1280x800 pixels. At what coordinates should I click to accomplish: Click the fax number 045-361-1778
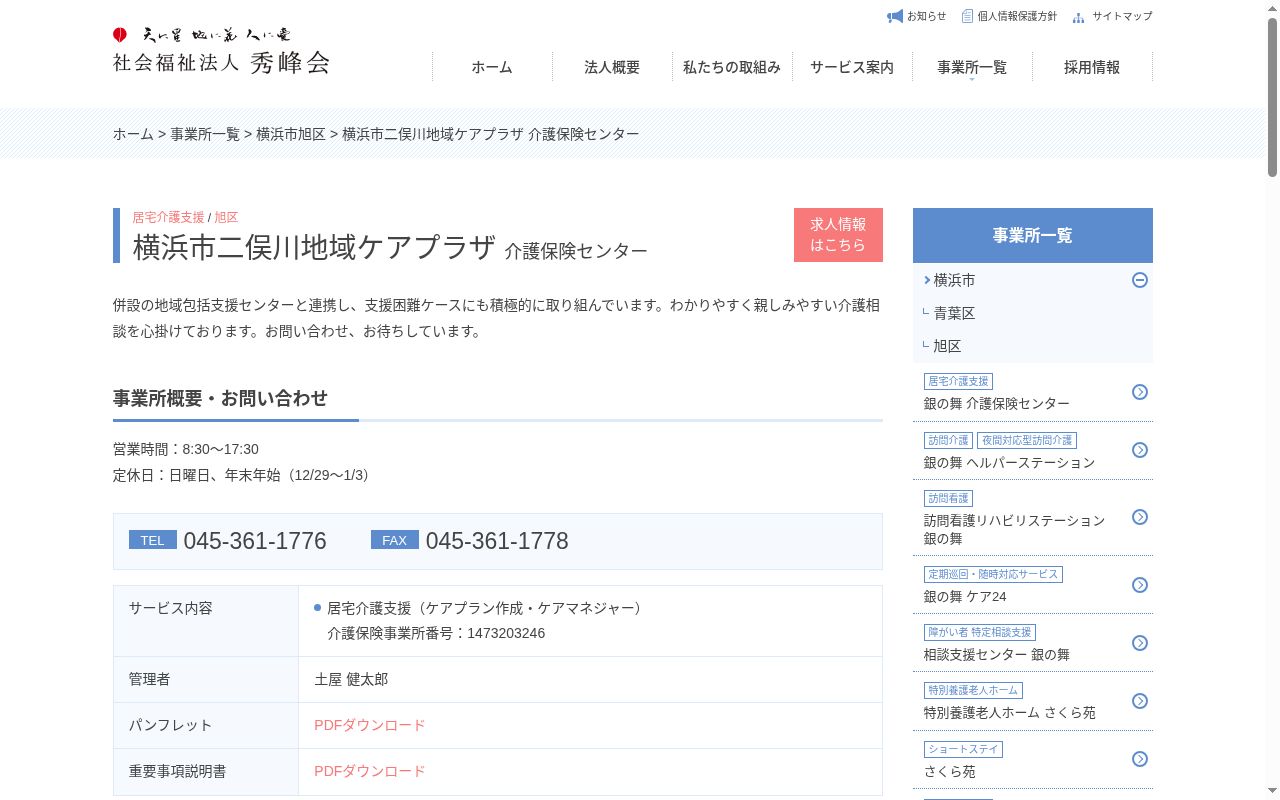(497, 541)
